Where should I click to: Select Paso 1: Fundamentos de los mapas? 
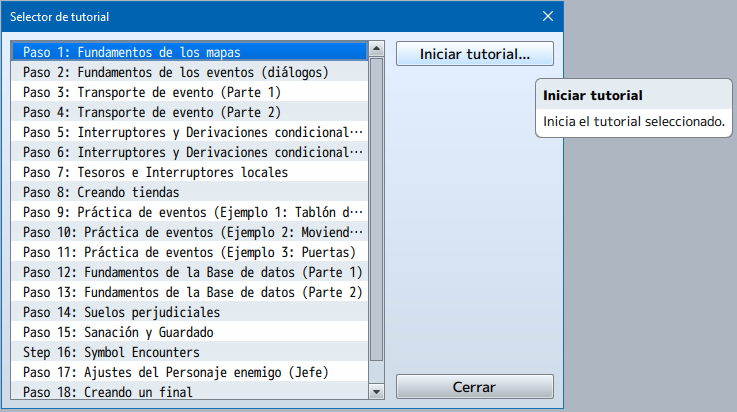pyautogui.click(x=190, y=52)
